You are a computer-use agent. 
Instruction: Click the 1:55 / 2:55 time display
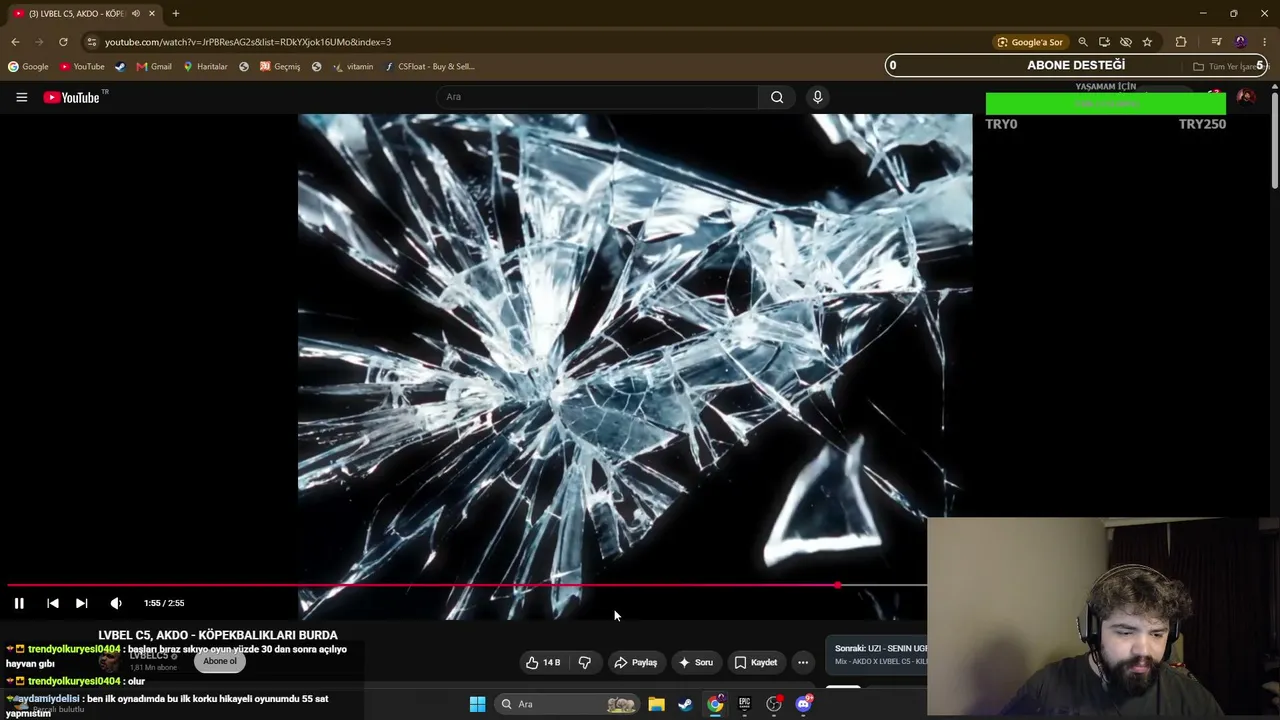[164, 603]
